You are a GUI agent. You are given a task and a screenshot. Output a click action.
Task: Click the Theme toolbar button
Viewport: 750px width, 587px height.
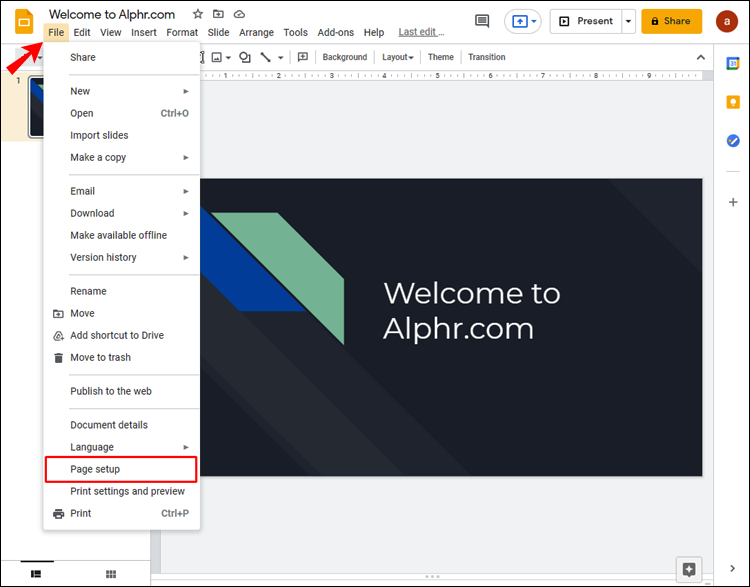(441, 57)
